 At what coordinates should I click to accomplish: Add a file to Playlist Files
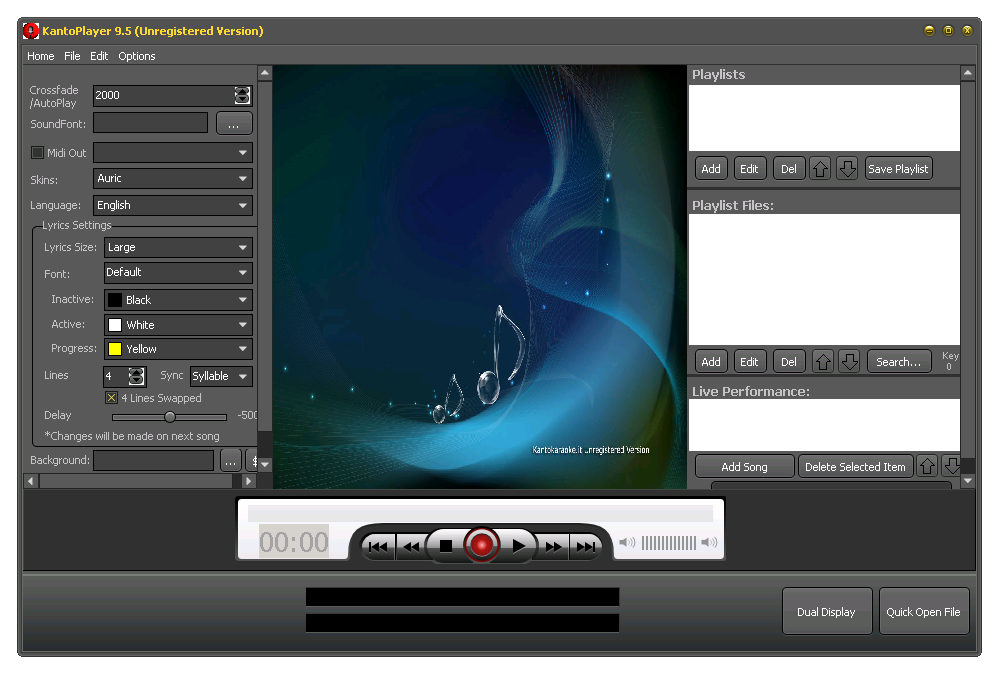point(711,362)
